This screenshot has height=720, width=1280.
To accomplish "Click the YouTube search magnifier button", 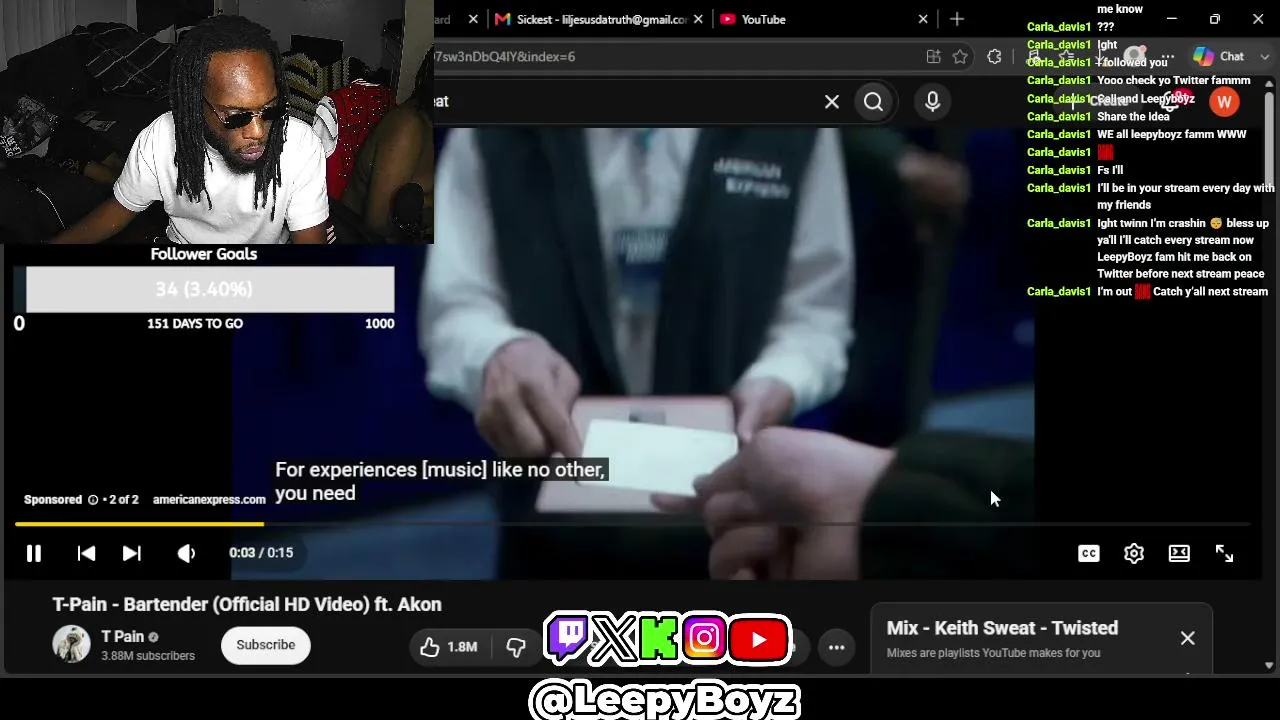I will point(873,101).
